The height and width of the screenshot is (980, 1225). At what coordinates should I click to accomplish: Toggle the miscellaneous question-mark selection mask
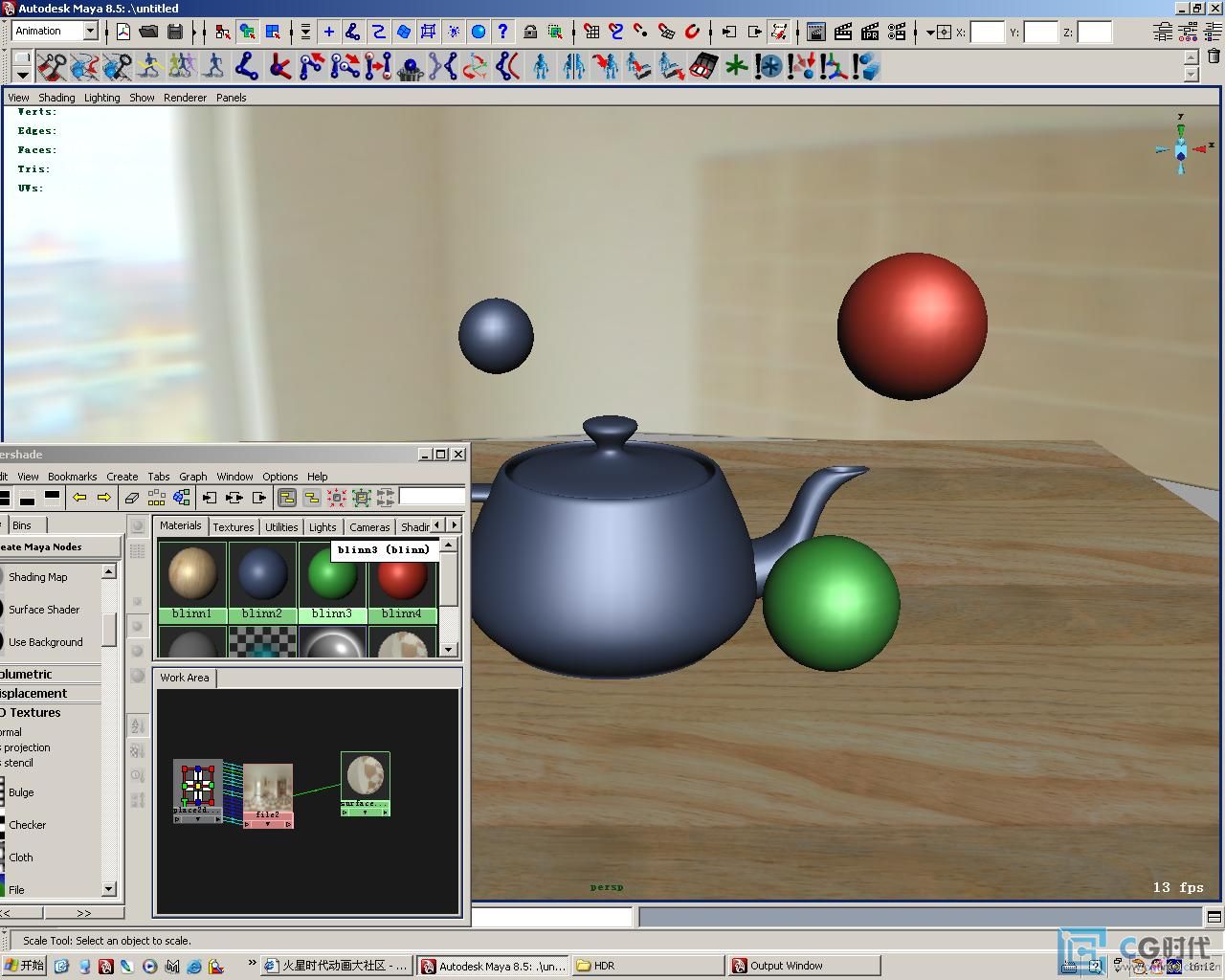(502, 32)
